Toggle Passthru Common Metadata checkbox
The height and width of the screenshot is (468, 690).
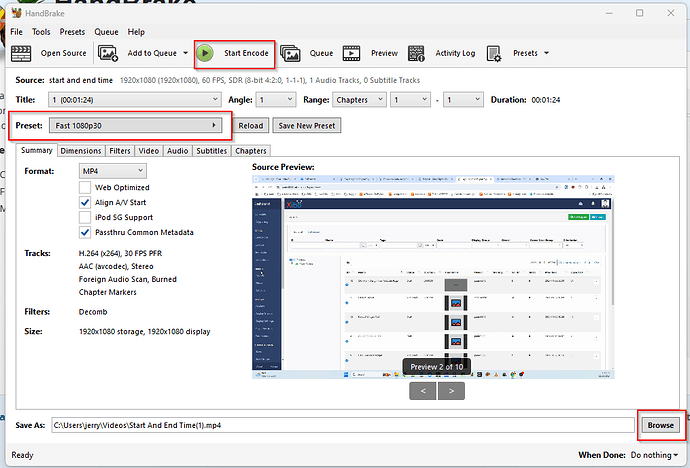(x=85, y=232)
